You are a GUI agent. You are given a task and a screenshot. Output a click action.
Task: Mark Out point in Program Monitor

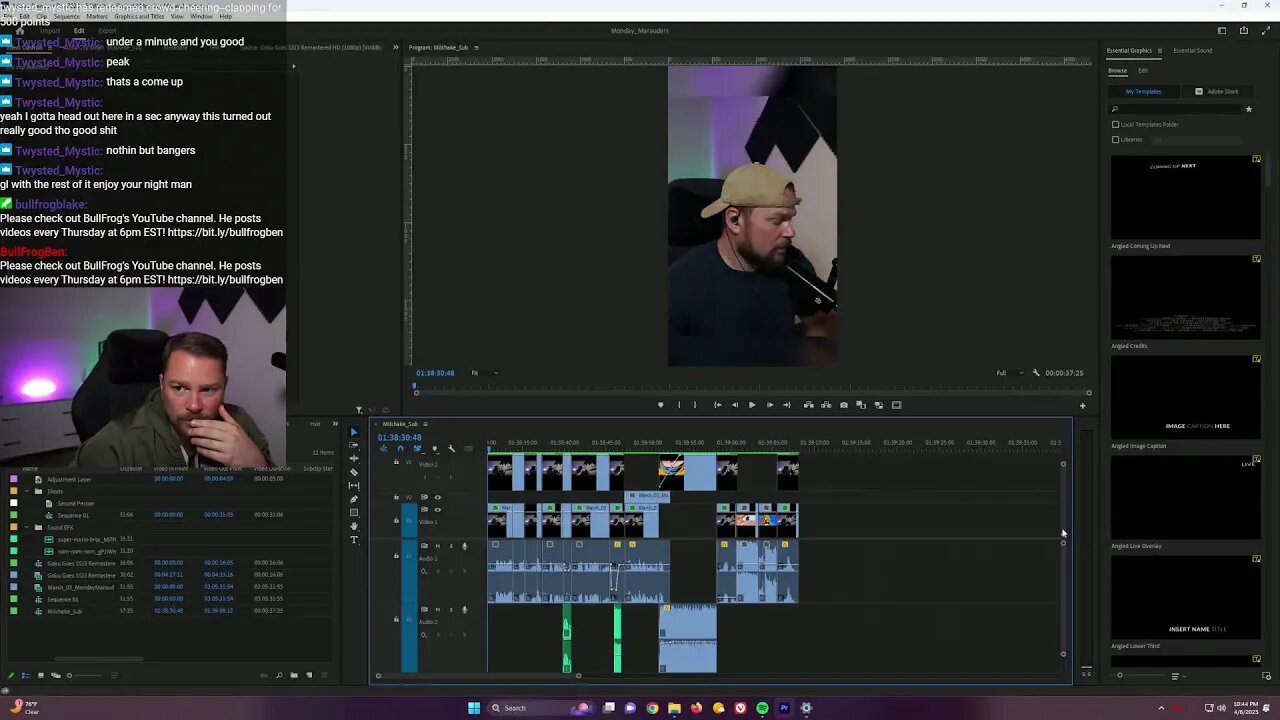696,405
